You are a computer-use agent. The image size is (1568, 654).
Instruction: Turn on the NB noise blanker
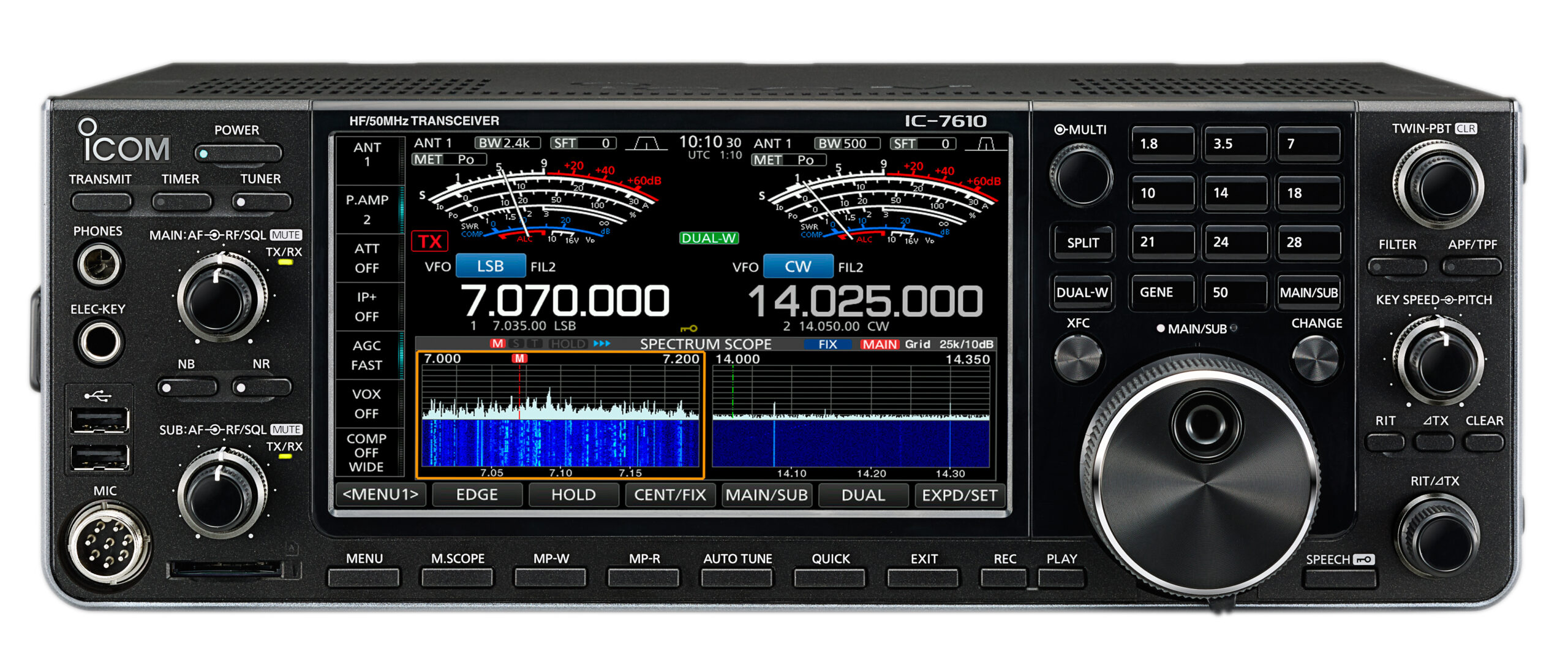coord(187,387)
